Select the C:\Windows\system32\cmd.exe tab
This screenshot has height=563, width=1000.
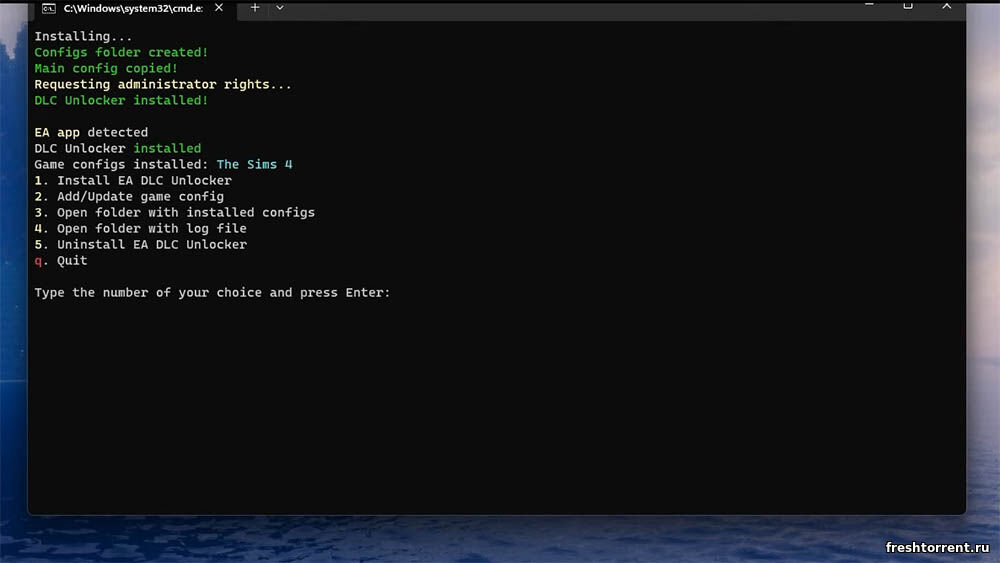click(x=130, y=8)
